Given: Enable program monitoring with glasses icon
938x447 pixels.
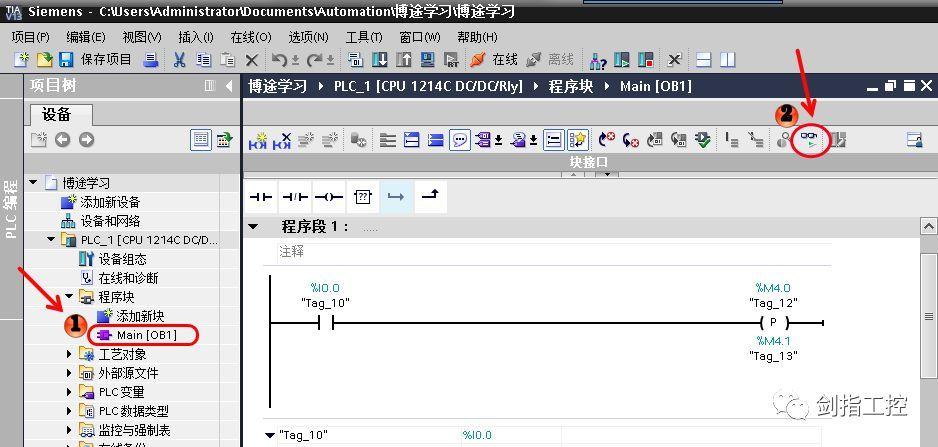Looking at the screenshot, I should coord(810,141).
